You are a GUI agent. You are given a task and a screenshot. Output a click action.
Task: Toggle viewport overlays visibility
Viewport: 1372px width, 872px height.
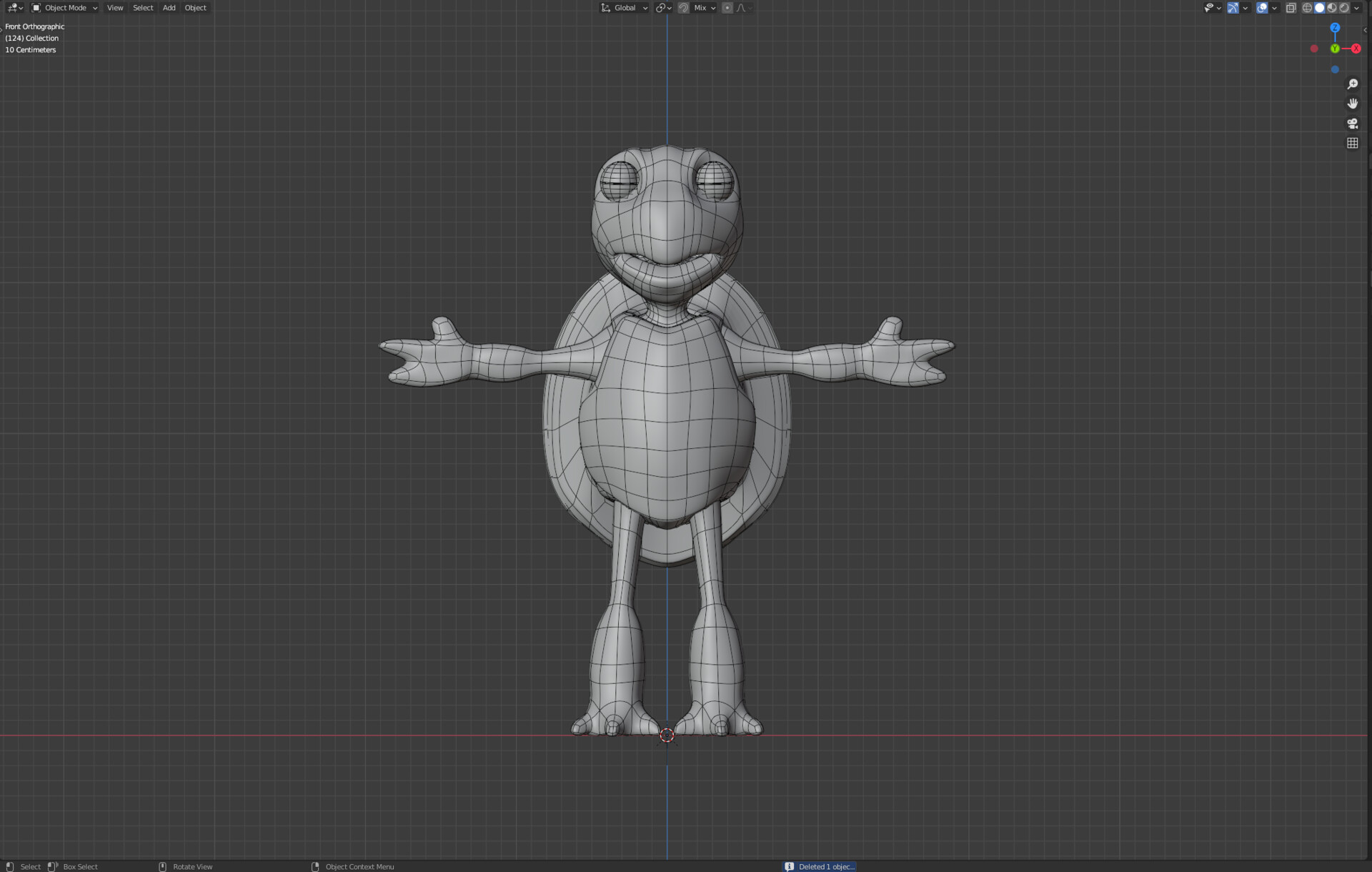point(1261,8)
